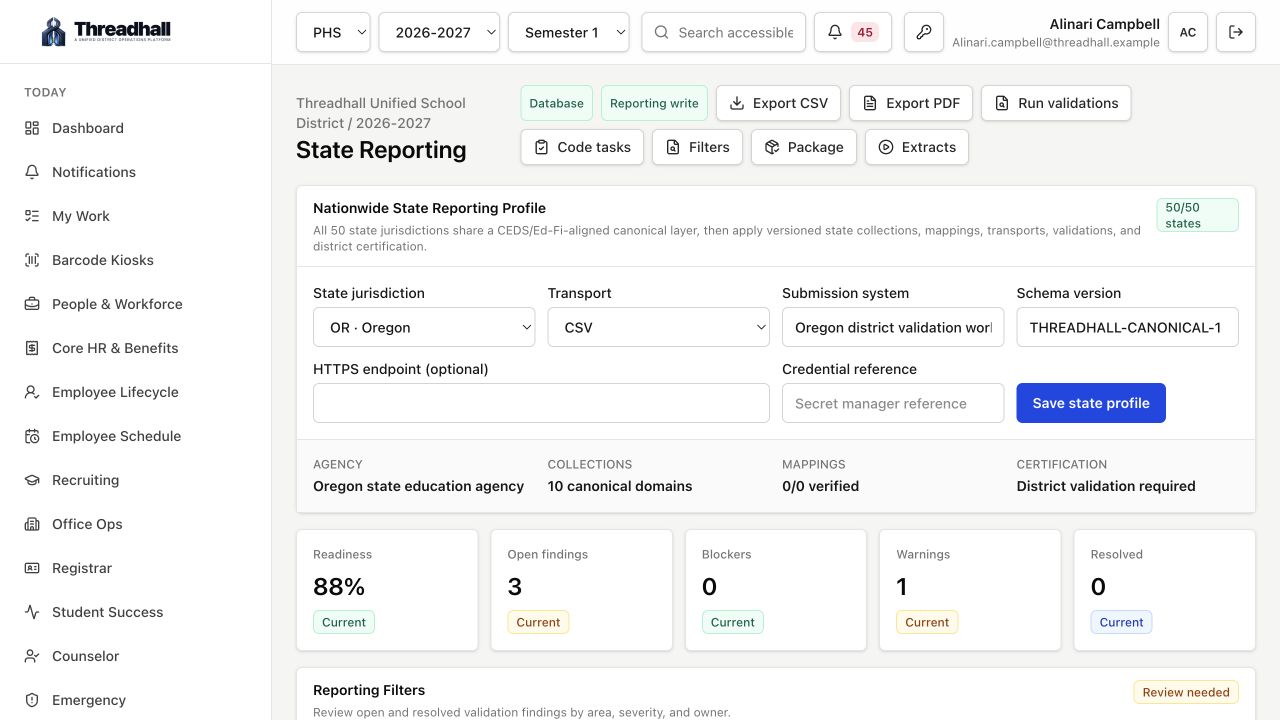Click Run validations button
Viewport: 1280px width, 720px height.
pyautogui.click(x=1056, y=103)
